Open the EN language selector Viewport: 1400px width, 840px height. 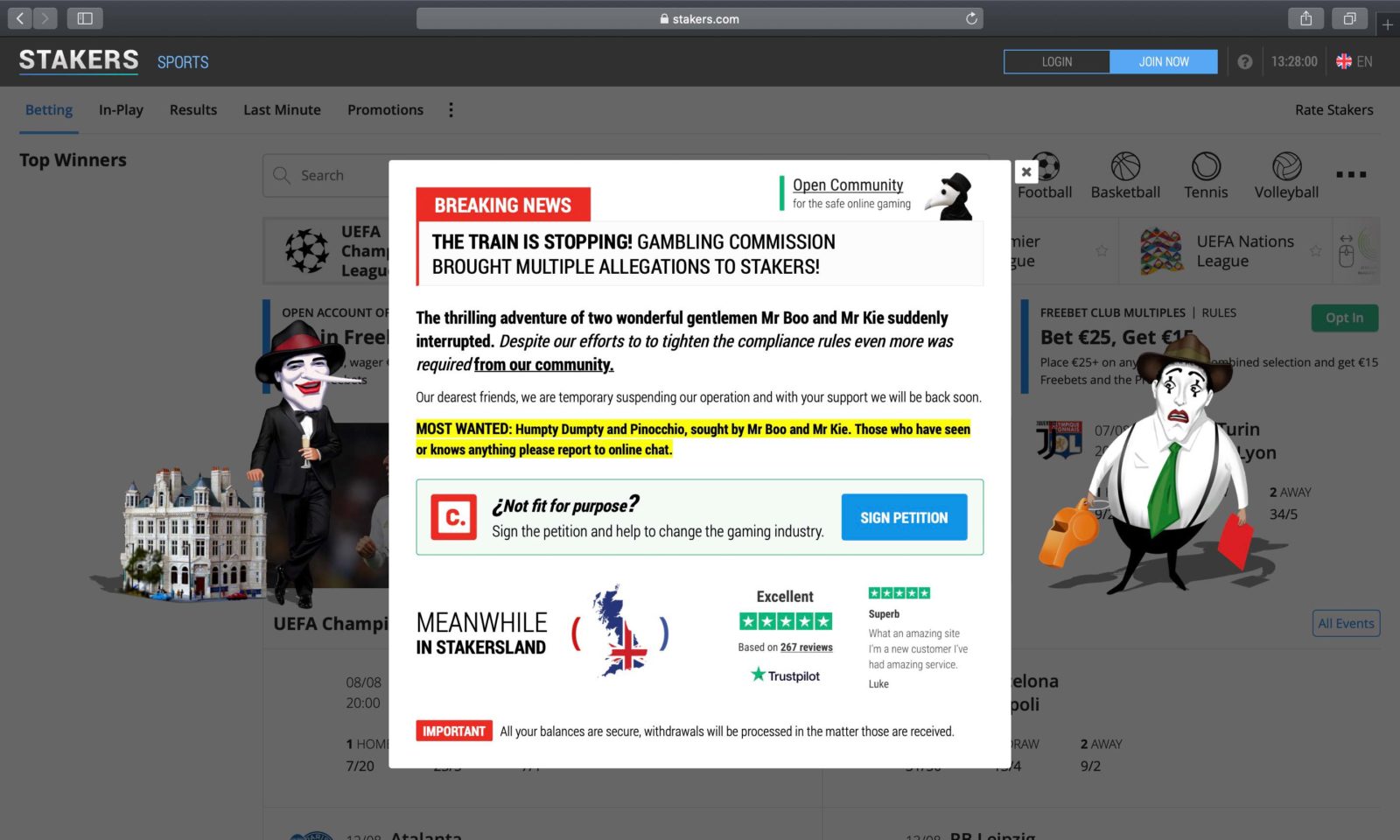[x=1353, y=61]
